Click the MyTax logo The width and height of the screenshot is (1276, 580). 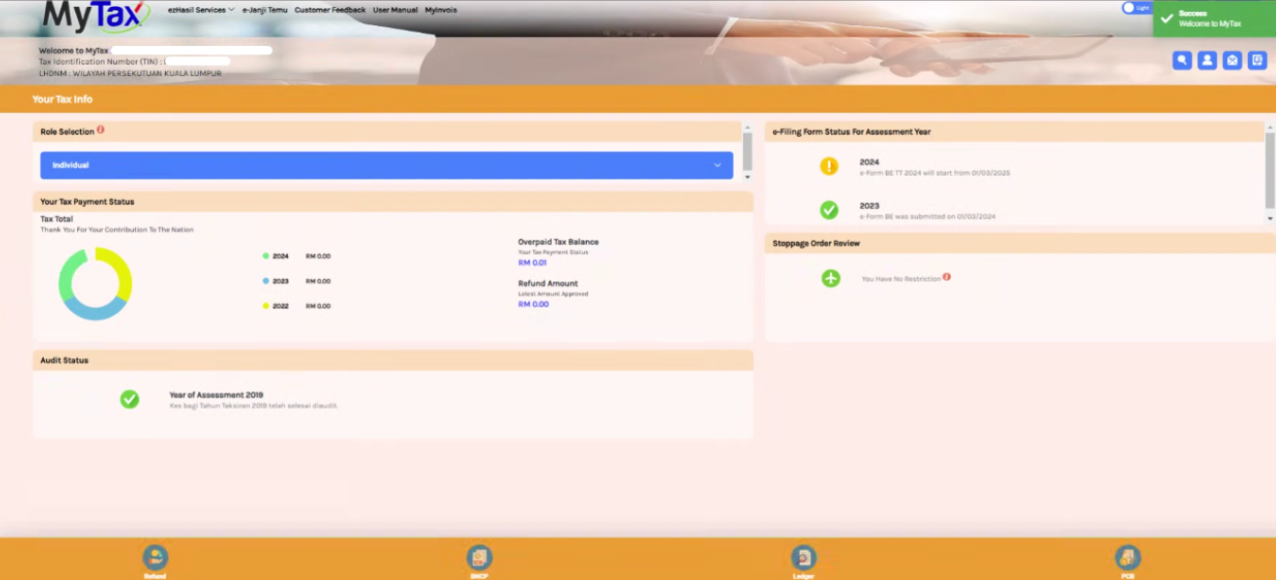(96, 15)
